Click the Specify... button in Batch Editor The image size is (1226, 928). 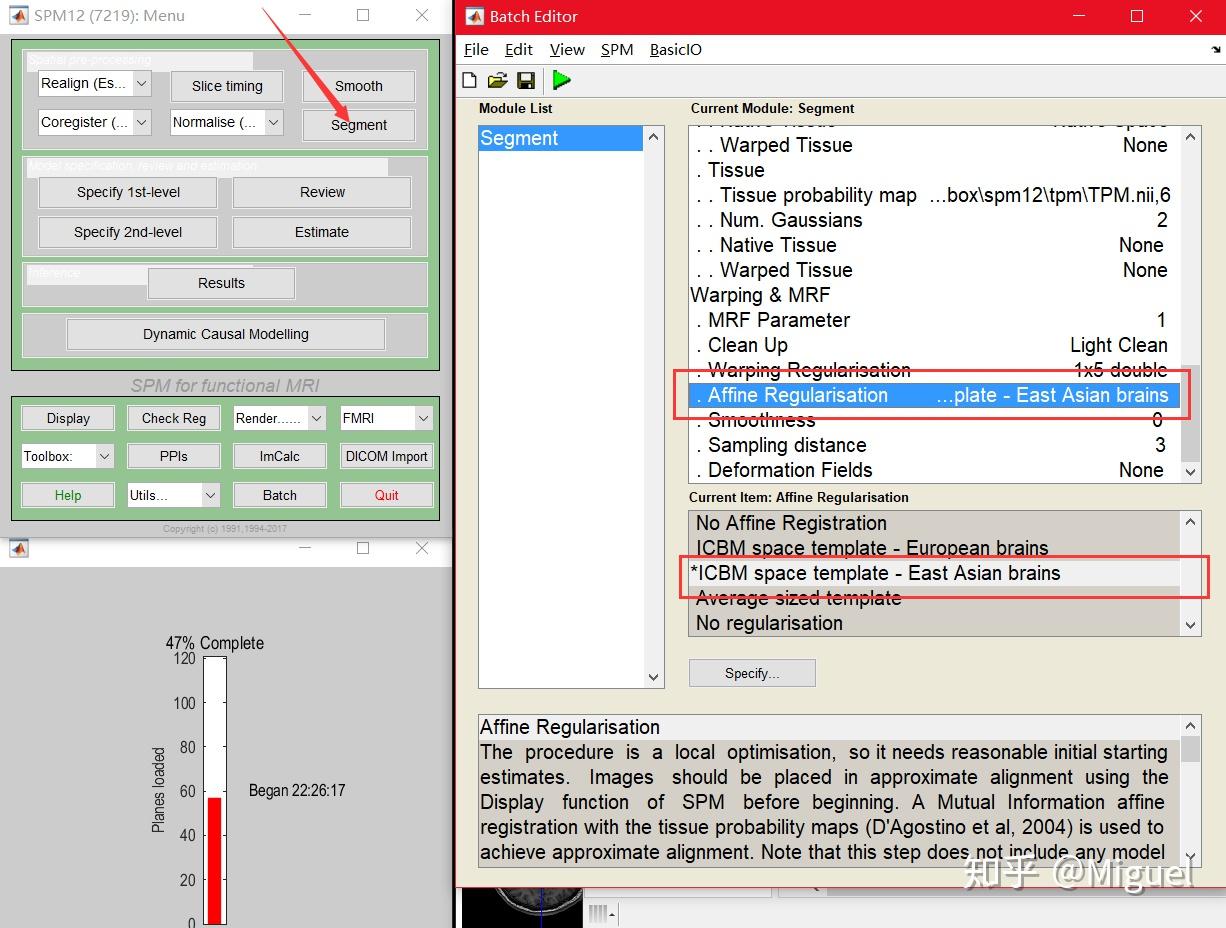[x=752, y=673]
